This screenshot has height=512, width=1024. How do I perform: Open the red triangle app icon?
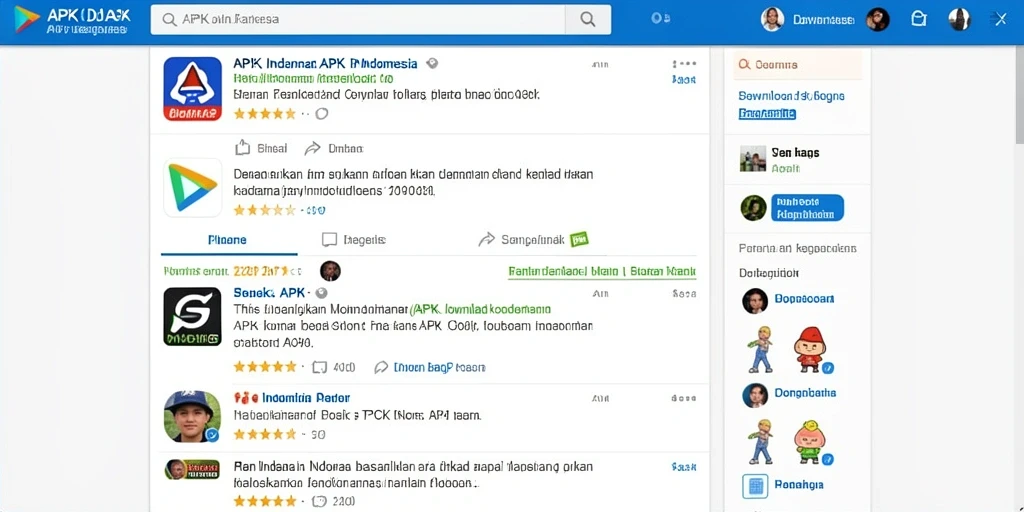point(193,89)
